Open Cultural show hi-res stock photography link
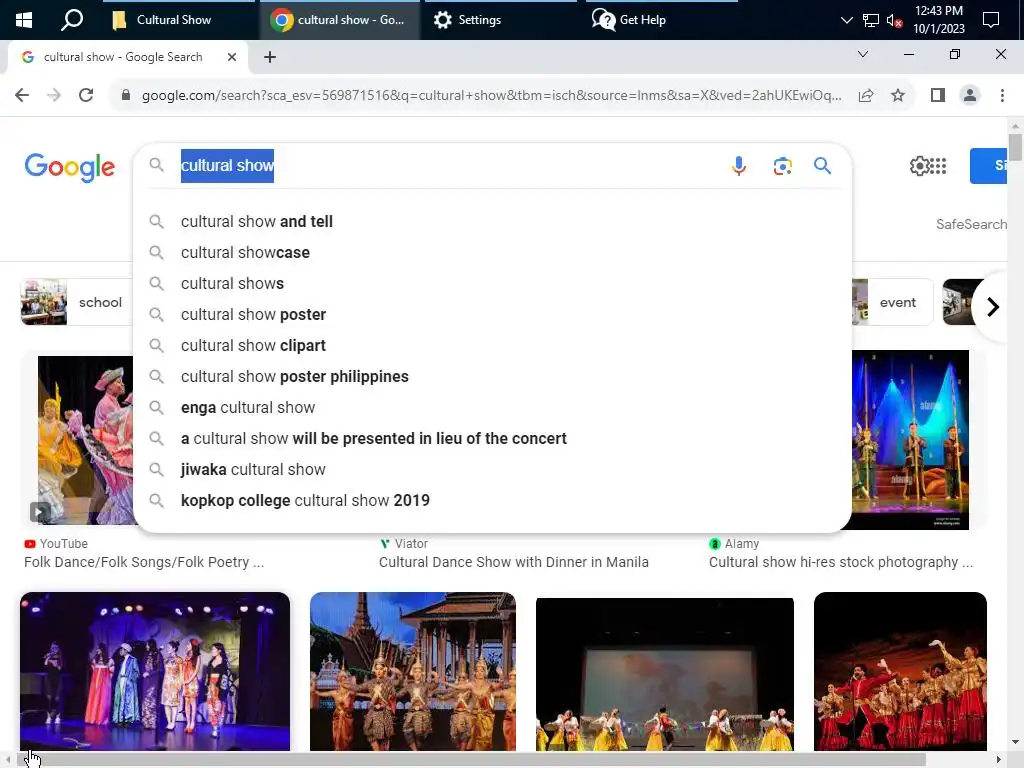Image resolution: width=1024 pixels, height=768 pixels. (x=840, y=562)
